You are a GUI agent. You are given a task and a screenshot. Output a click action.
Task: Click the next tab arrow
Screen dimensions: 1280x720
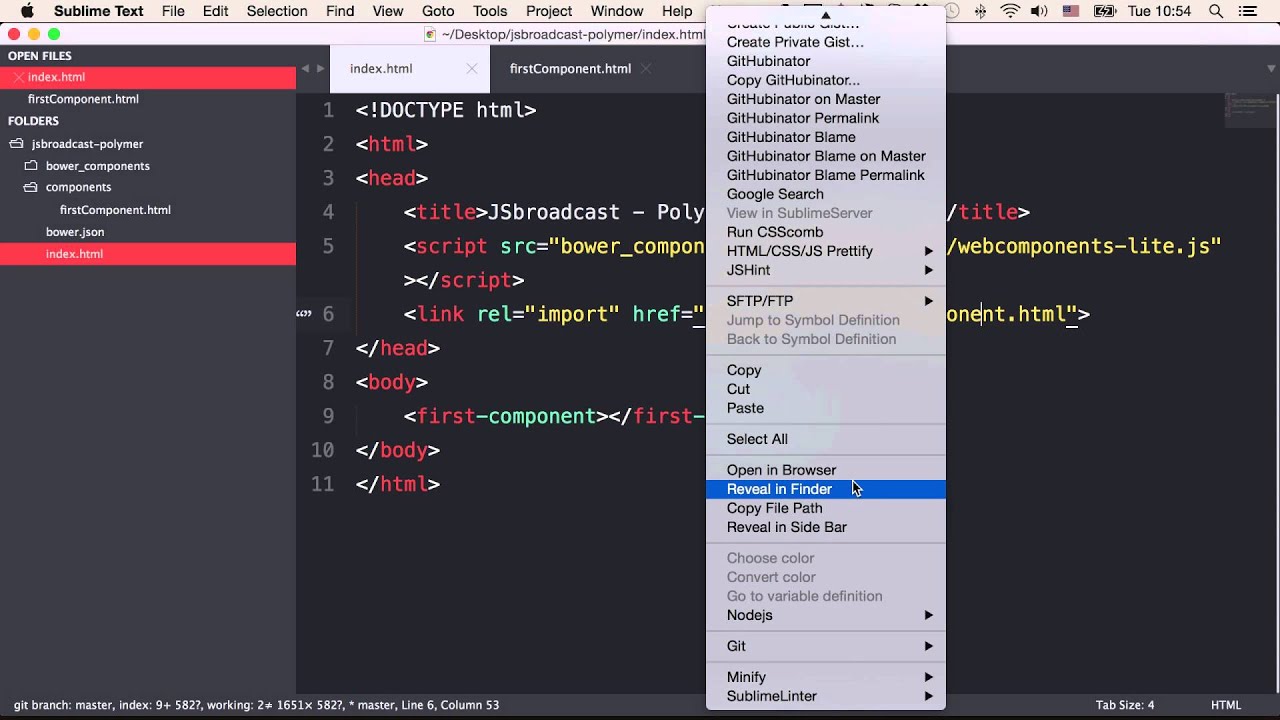(x=320, y=69)
